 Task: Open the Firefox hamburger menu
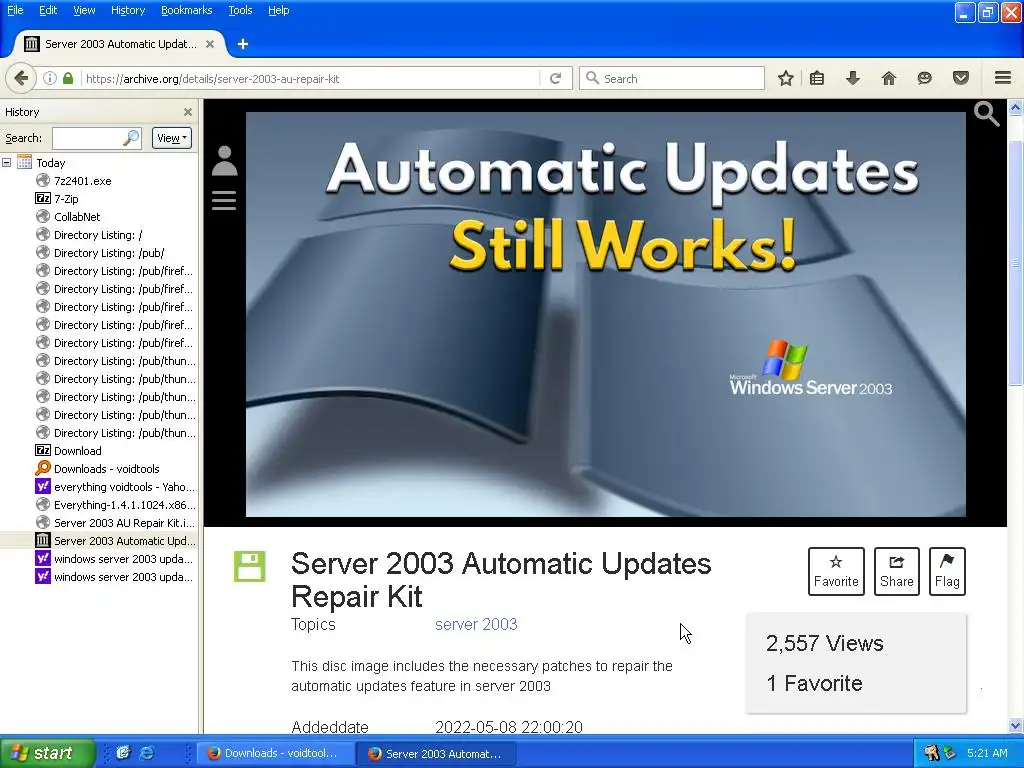(x=1003, y=78)
